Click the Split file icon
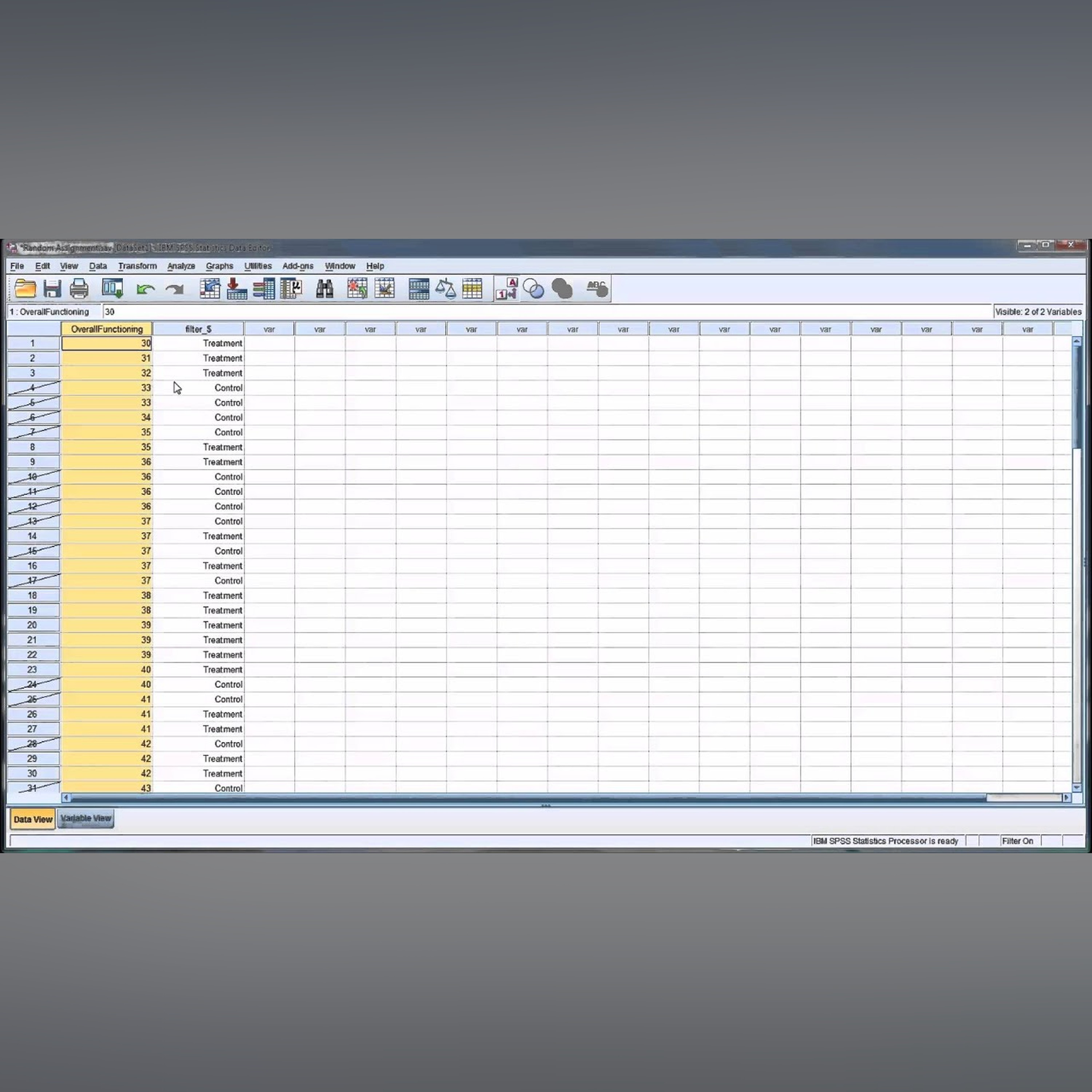This screenshot has width=1092, height=1092. pos(419,289)
